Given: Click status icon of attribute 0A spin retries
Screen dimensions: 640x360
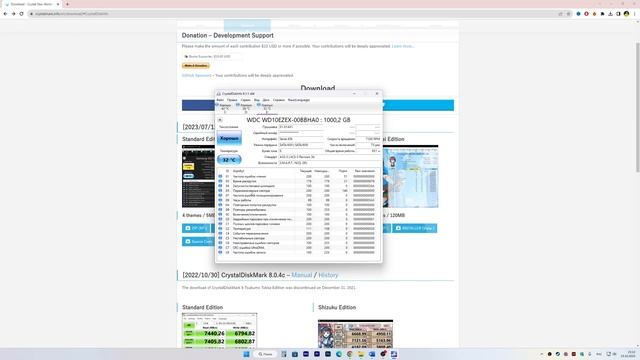Looking at the screenshot, I should [x=220, y=205].
